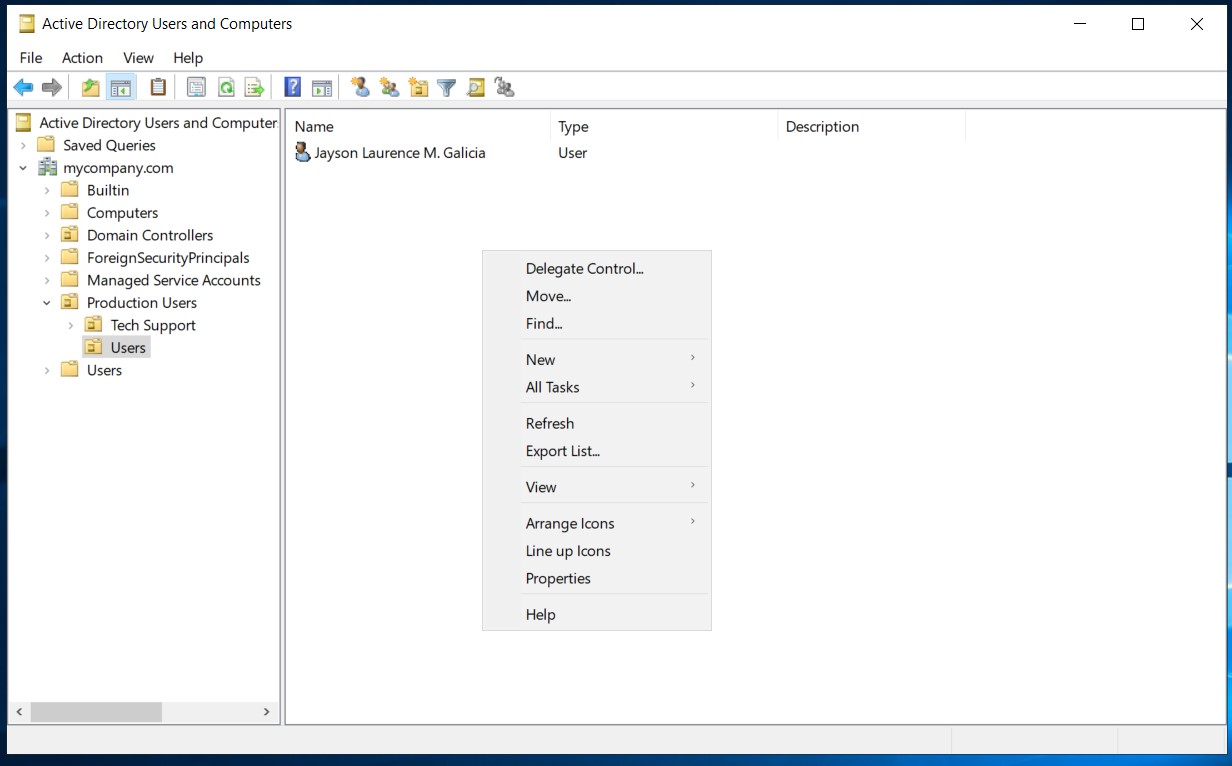Click the Refresh toolbar icon
1232x766 pixels.
click(x=226, y=88)
